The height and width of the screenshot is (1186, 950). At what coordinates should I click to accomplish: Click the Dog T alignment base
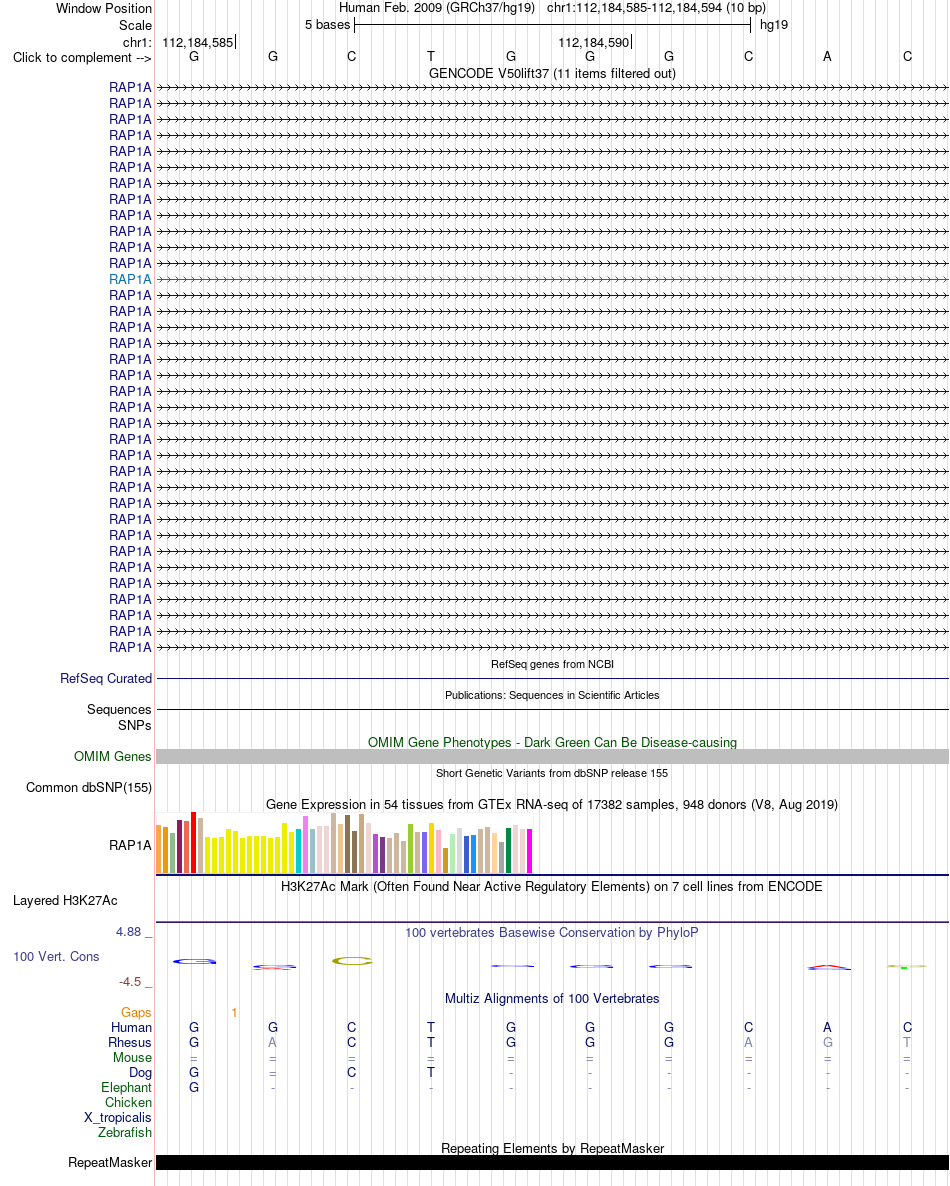click(x=430, y=1073)
